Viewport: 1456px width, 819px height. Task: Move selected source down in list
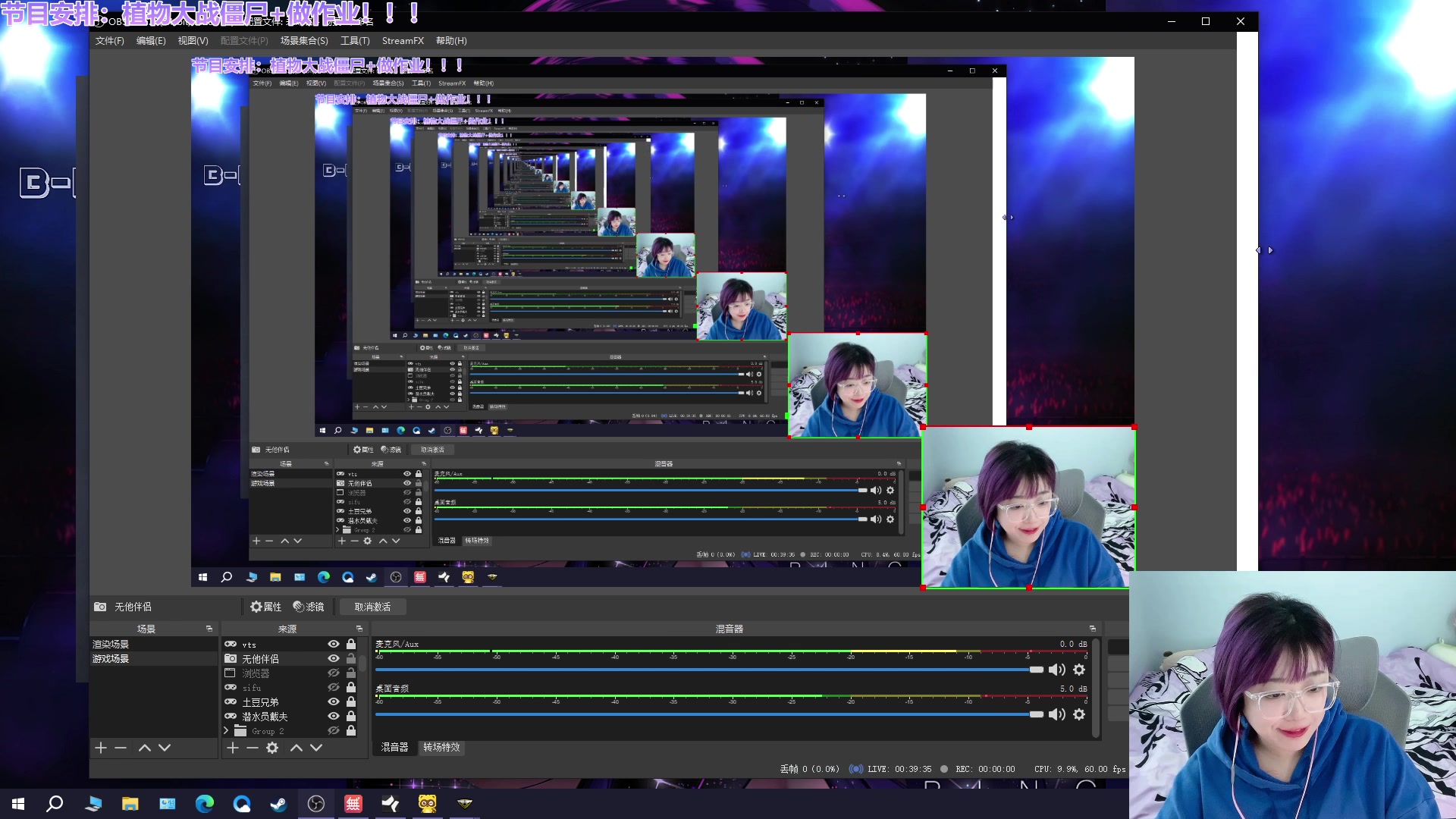tap(316, 748)
